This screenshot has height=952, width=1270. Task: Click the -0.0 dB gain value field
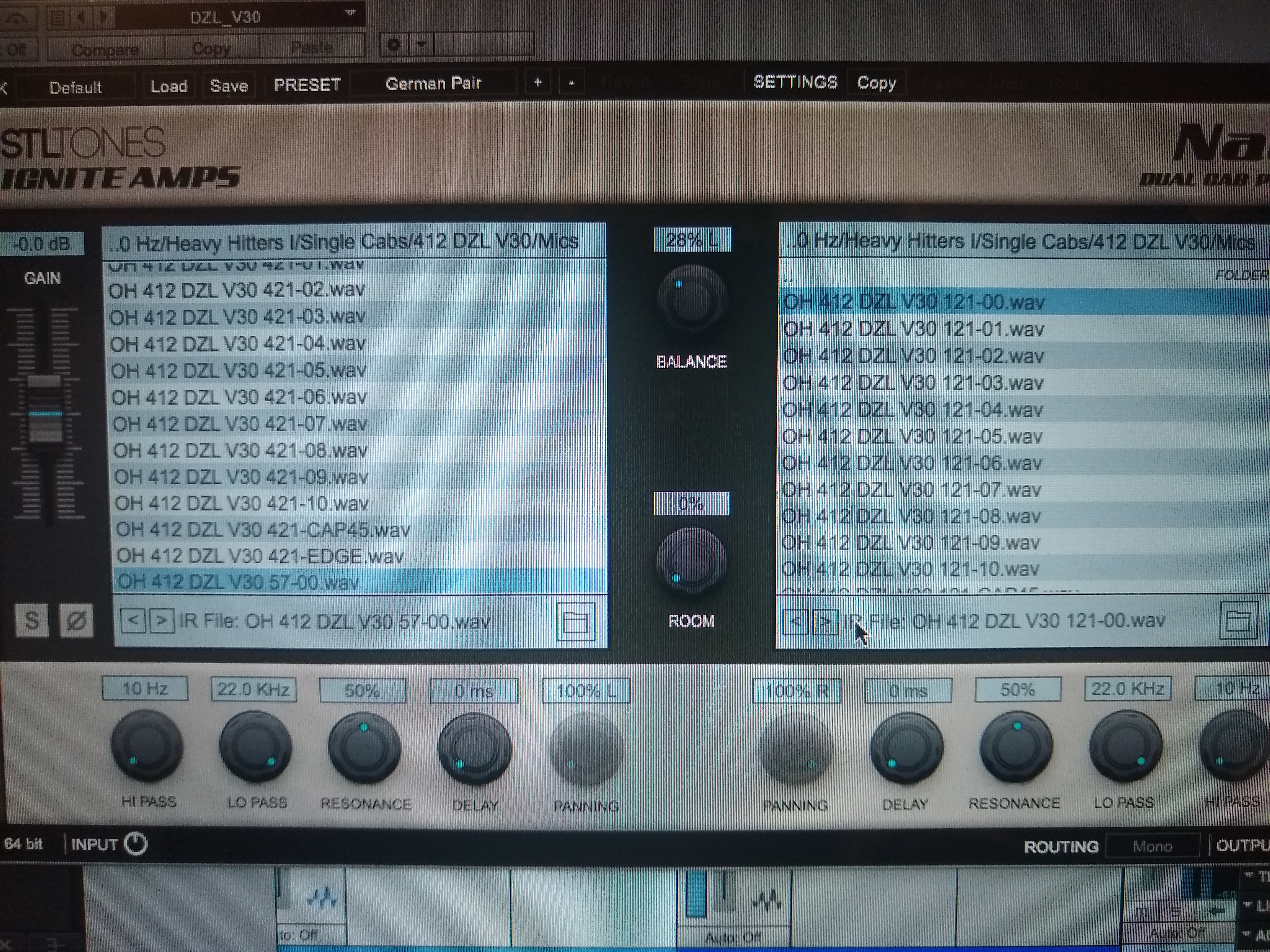(x=42, y=244)
